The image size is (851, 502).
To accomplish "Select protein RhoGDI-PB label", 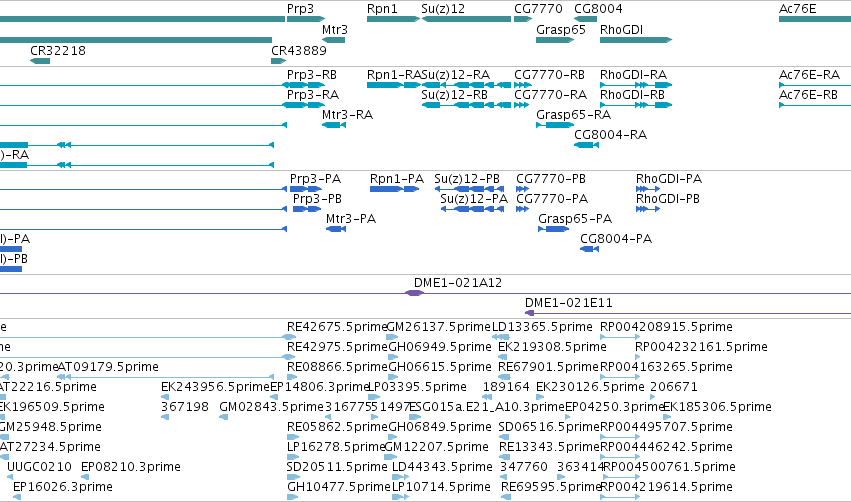I will 668,199.
